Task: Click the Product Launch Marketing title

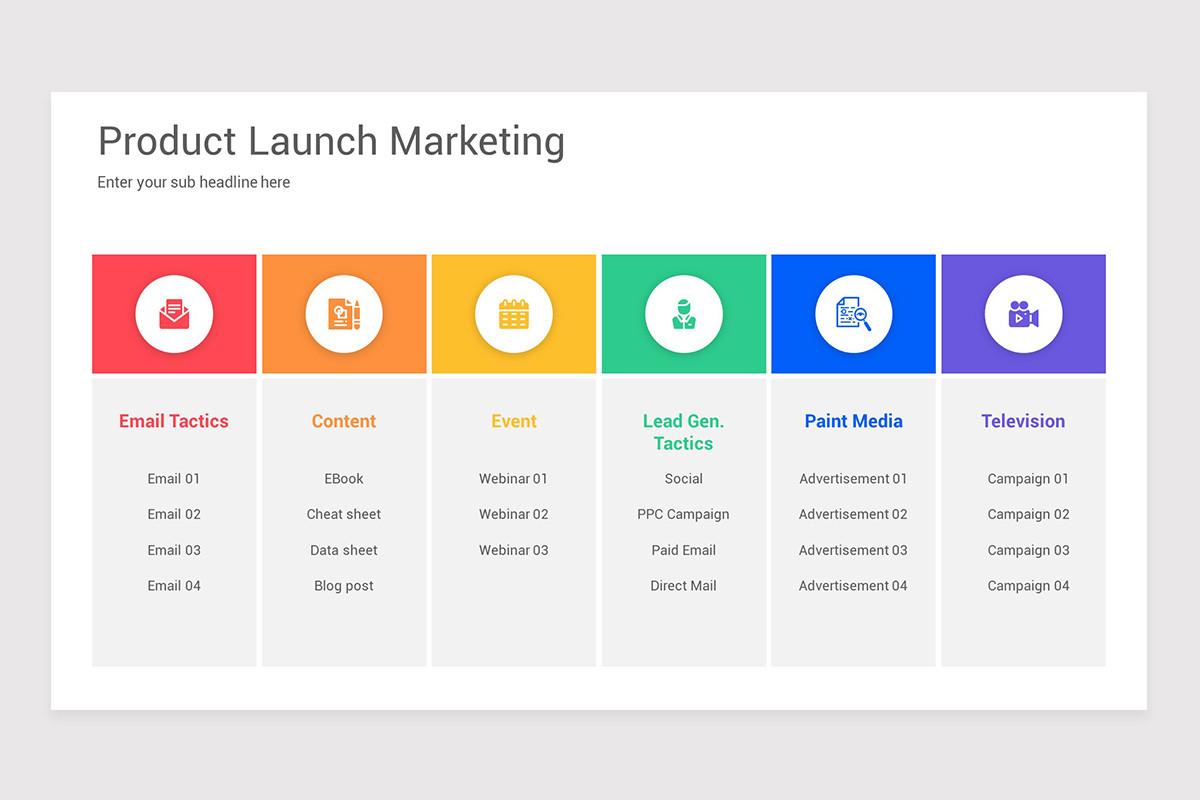Action: [331, 141]
